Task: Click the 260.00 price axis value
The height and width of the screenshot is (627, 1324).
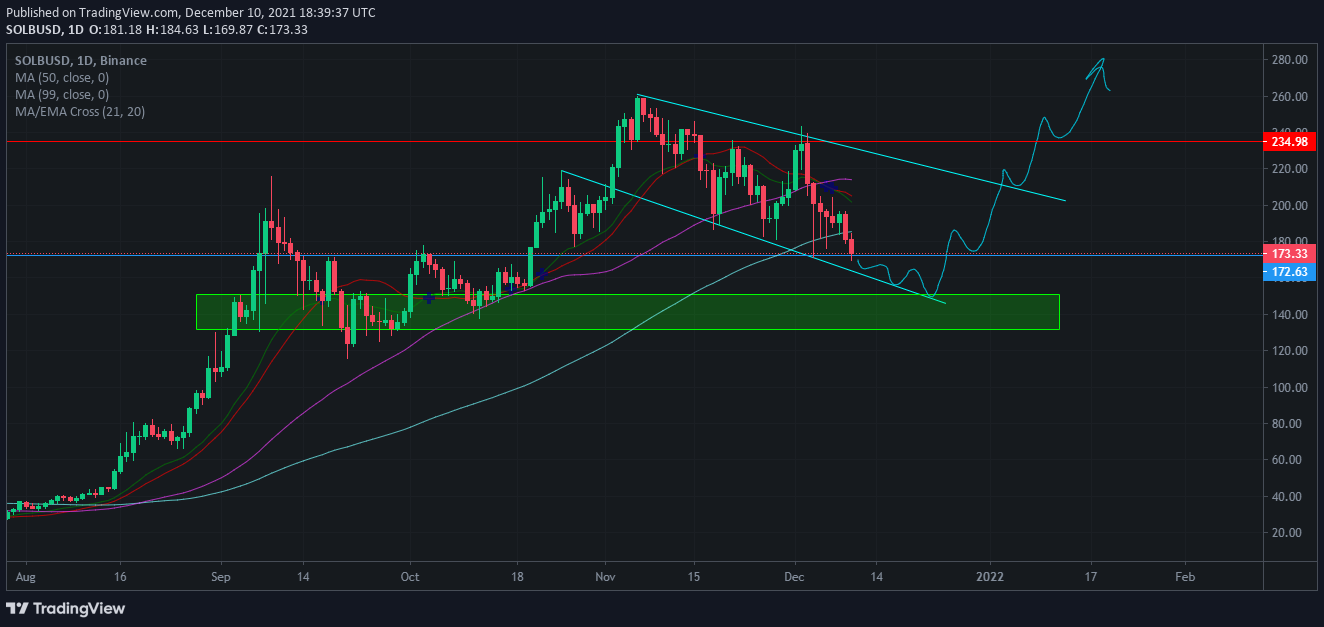Action: click(x=1290, y=97)
